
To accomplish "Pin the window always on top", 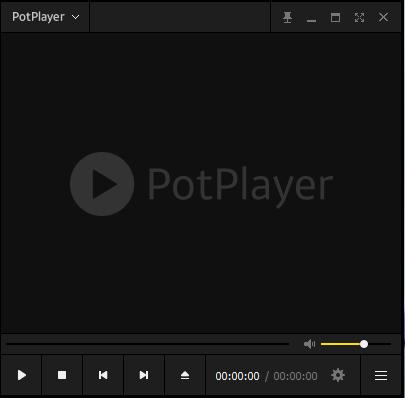I will click(287, 17).
